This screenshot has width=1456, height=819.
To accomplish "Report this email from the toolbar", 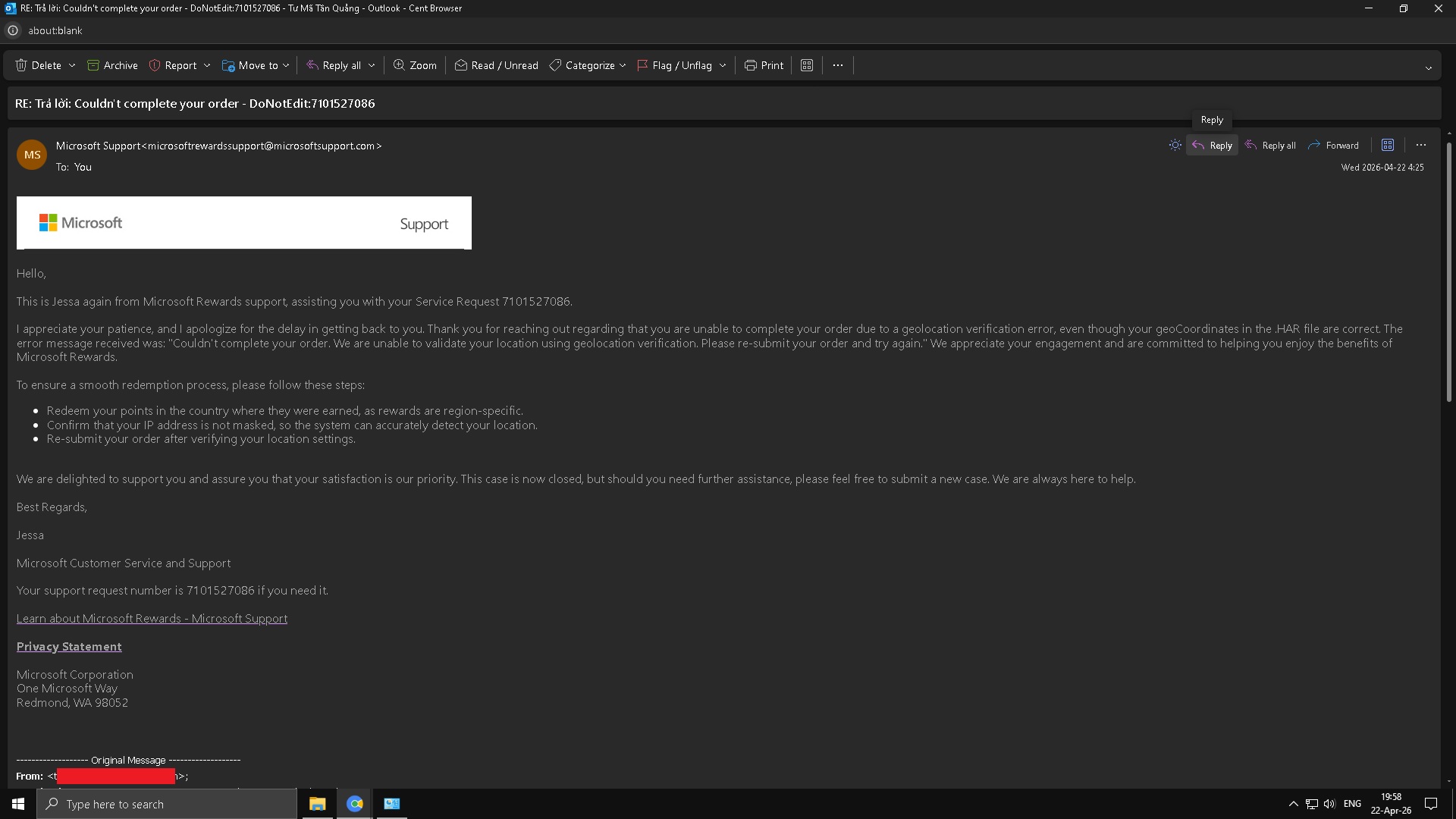I will 173,65.
